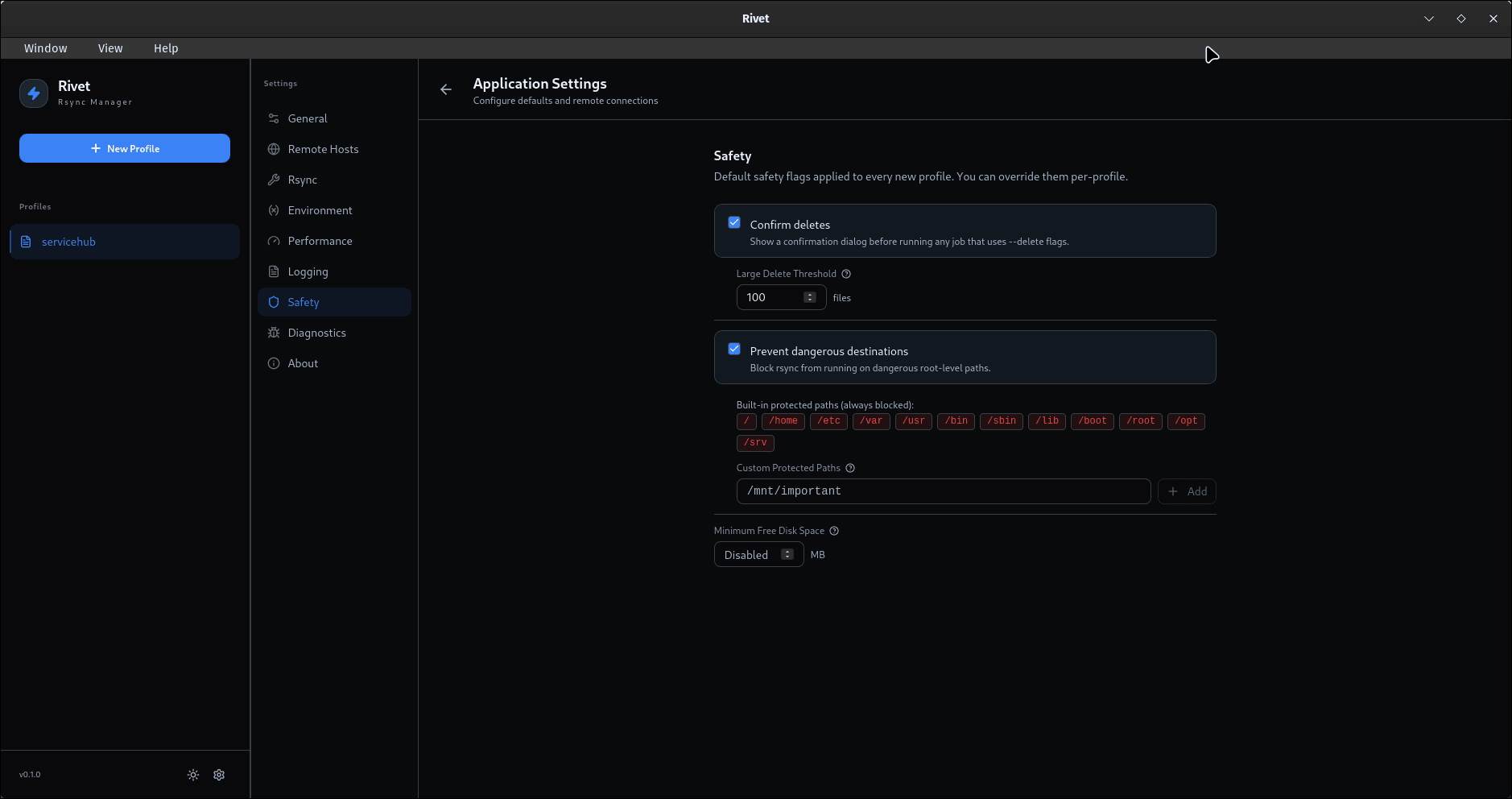Click the /bin protected path tag
The image size is (1512, 799).
click(x=956, y=421)
